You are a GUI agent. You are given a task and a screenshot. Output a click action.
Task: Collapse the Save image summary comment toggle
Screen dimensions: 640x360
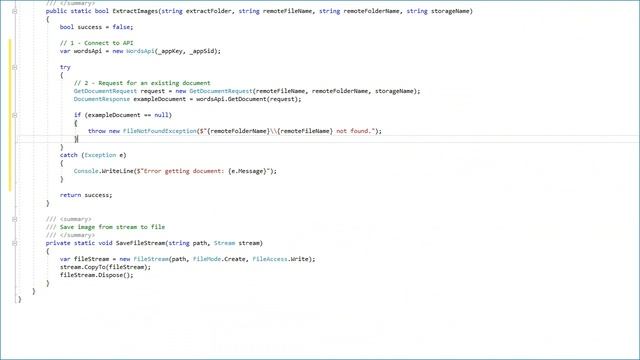[15, 220]
